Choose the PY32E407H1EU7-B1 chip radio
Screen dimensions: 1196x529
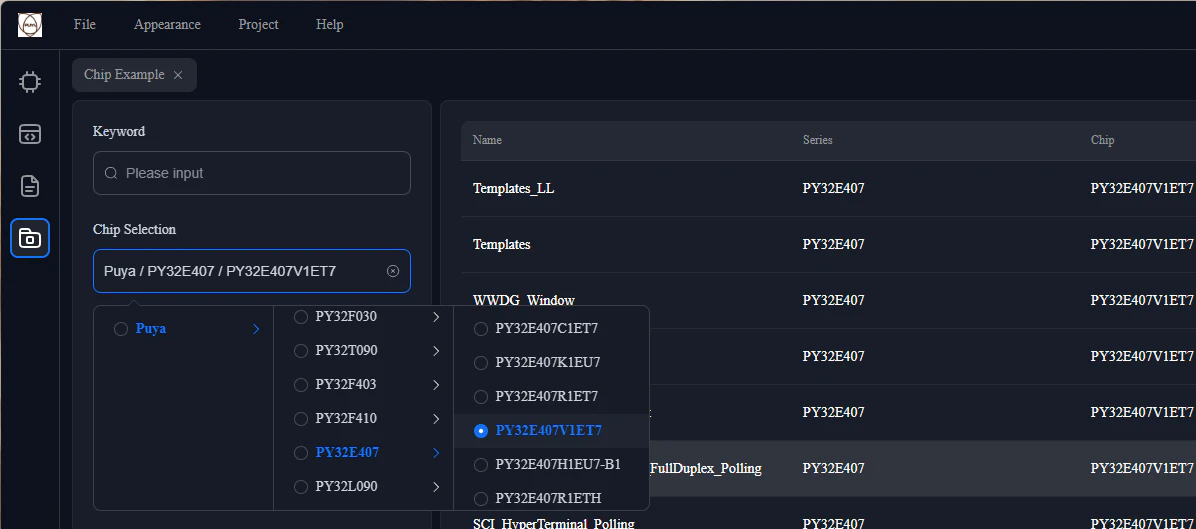[481, 464]
